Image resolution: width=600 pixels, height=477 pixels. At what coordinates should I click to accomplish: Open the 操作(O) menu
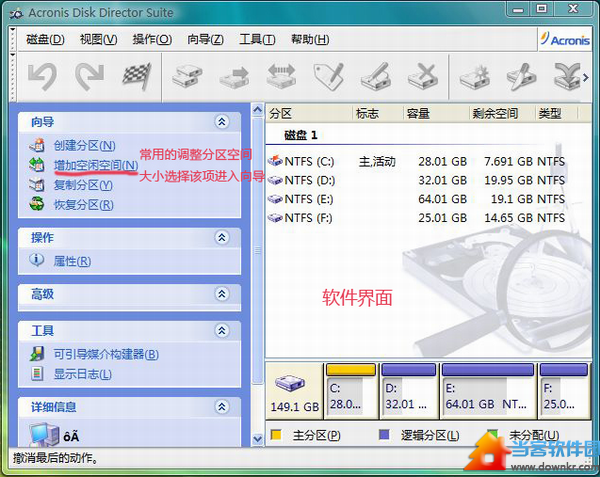(152, 39)
